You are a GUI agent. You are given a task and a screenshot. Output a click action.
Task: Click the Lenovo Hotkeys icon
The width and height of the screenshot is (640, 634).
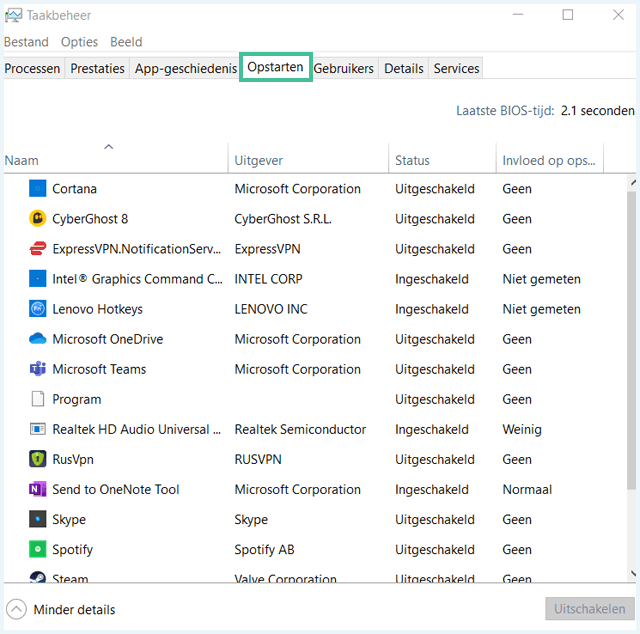click(x=38, y=309)
